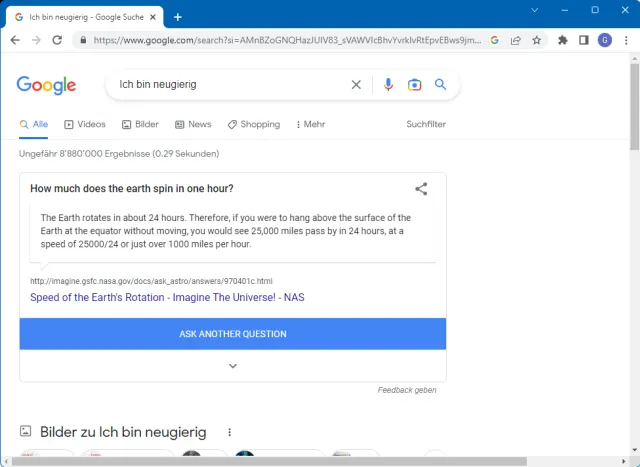Image resolution: width=640 pixels, height=467 pixels.
Task: Open a new browser tab
Action: pyautogui.click(x=178, y=17)
